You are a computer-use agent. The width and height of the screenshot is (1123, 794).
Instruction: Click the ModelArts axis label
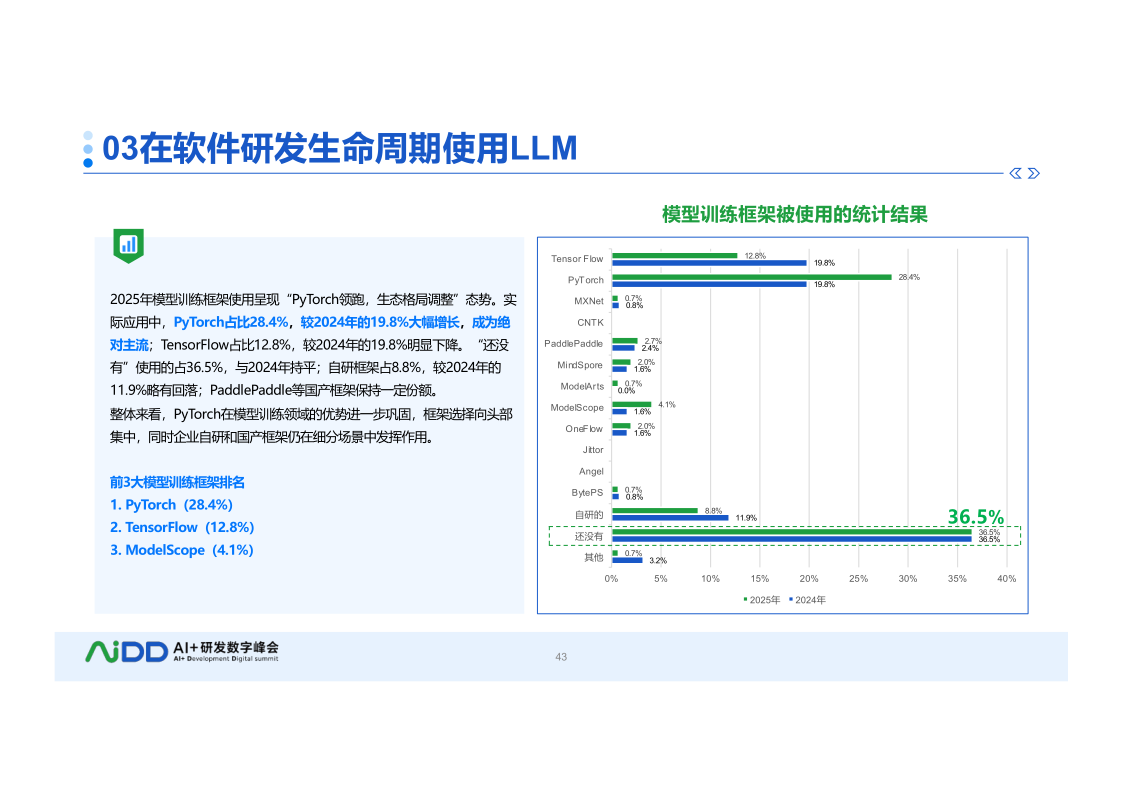pyautogui.click(x=582, y=386)
